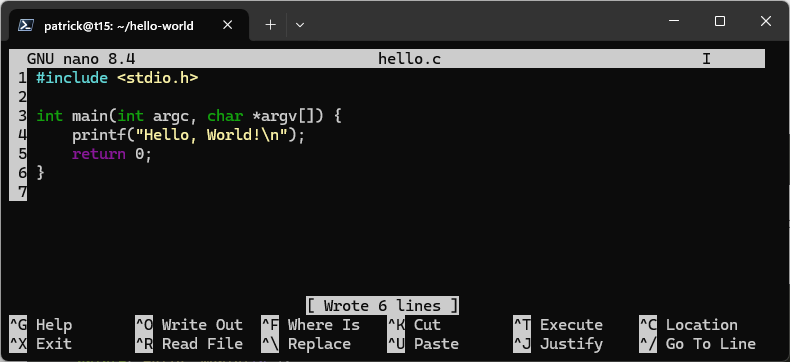Click the ^X Exit shortcut

point(41,344)
